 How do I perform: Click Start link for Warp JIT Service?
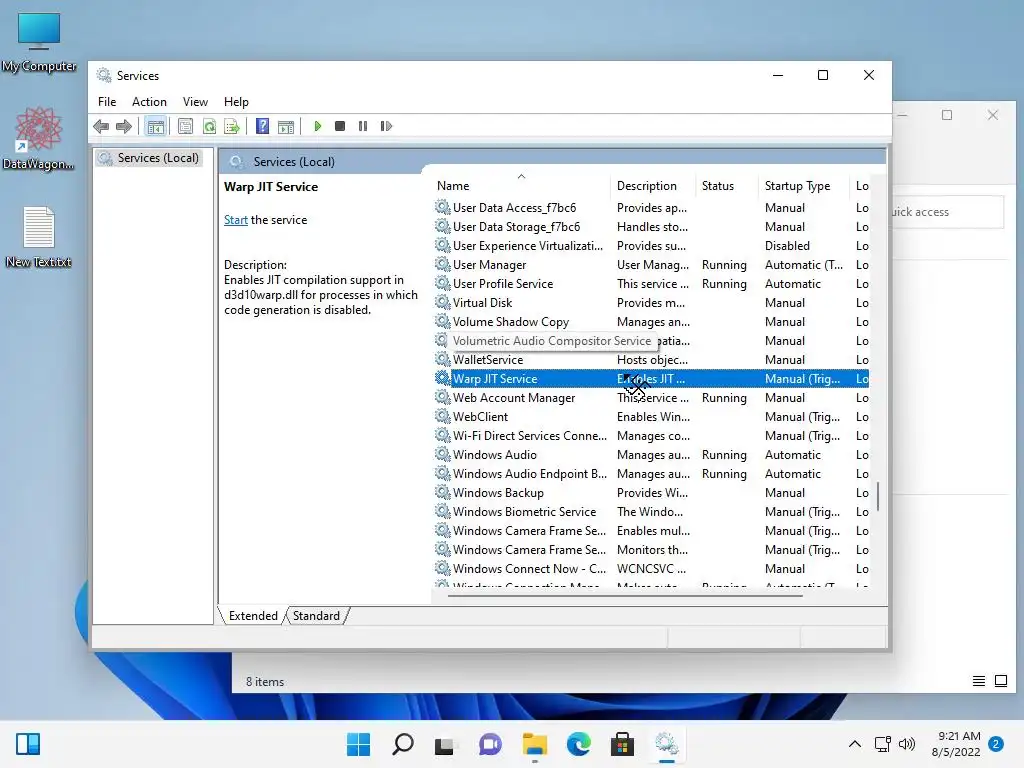pos(236,220)
